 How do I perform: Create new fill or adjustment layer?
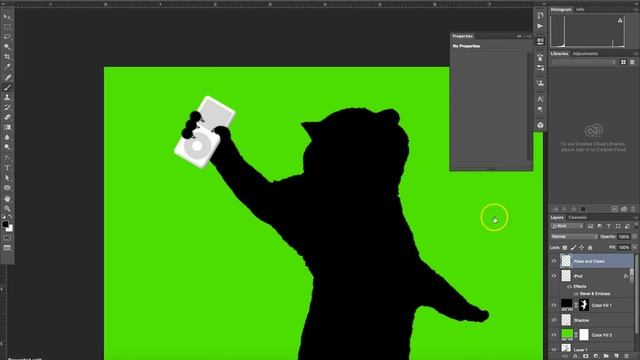point(596,356)
